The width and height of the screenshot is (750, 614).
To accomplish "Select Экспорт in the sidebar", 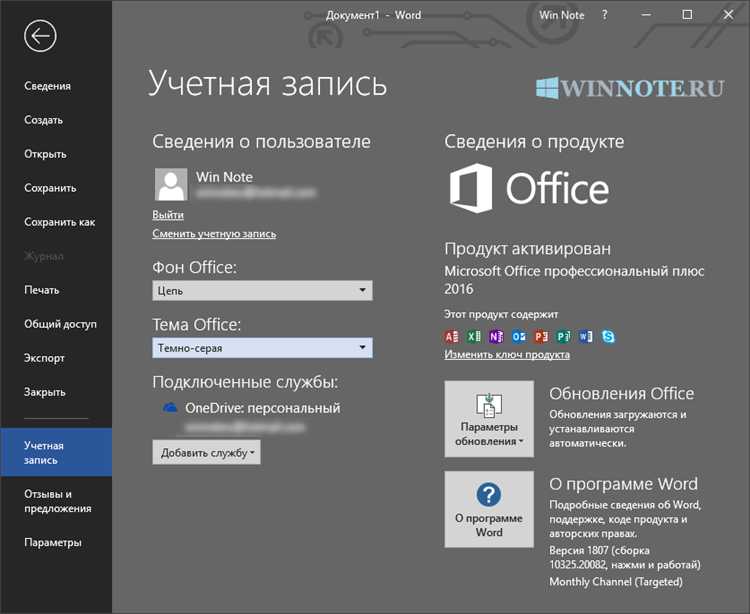I will coord(44,358).
